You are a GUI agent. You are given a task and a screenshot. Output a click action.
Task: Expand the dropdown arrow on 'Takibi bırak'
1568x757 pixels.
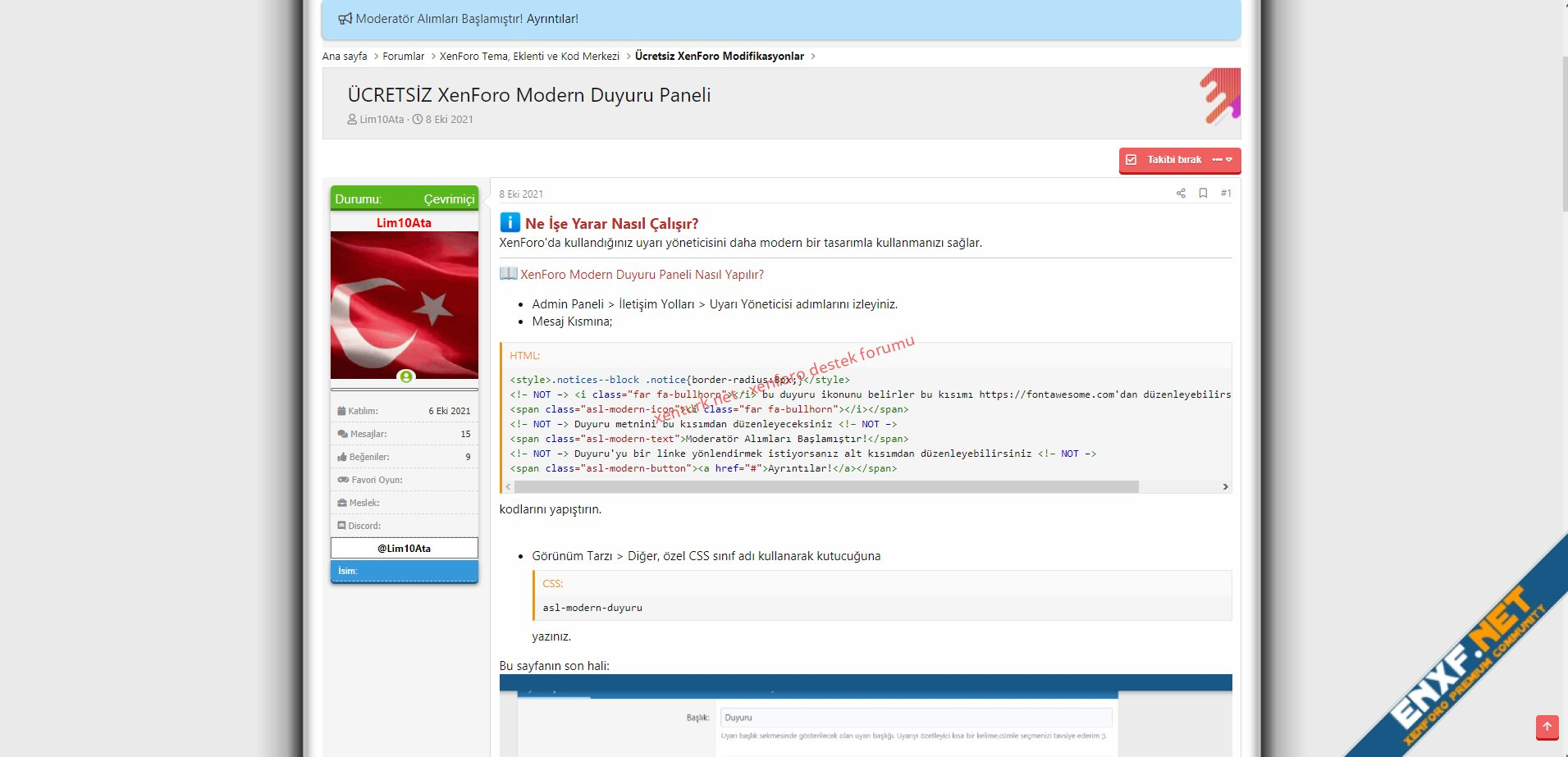tap(1223, 160)
